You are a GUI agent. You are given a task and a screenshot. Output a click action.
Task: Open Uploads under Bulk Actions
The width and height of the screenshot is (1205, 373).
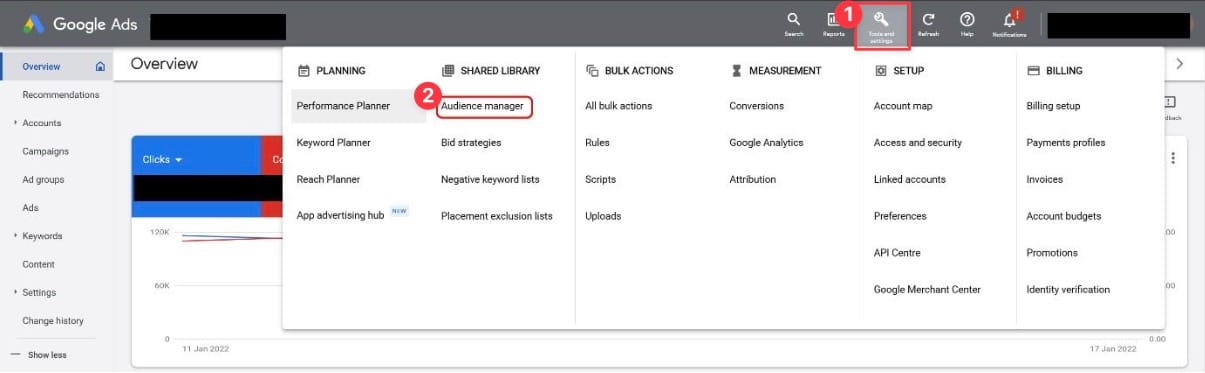point(603,216)
